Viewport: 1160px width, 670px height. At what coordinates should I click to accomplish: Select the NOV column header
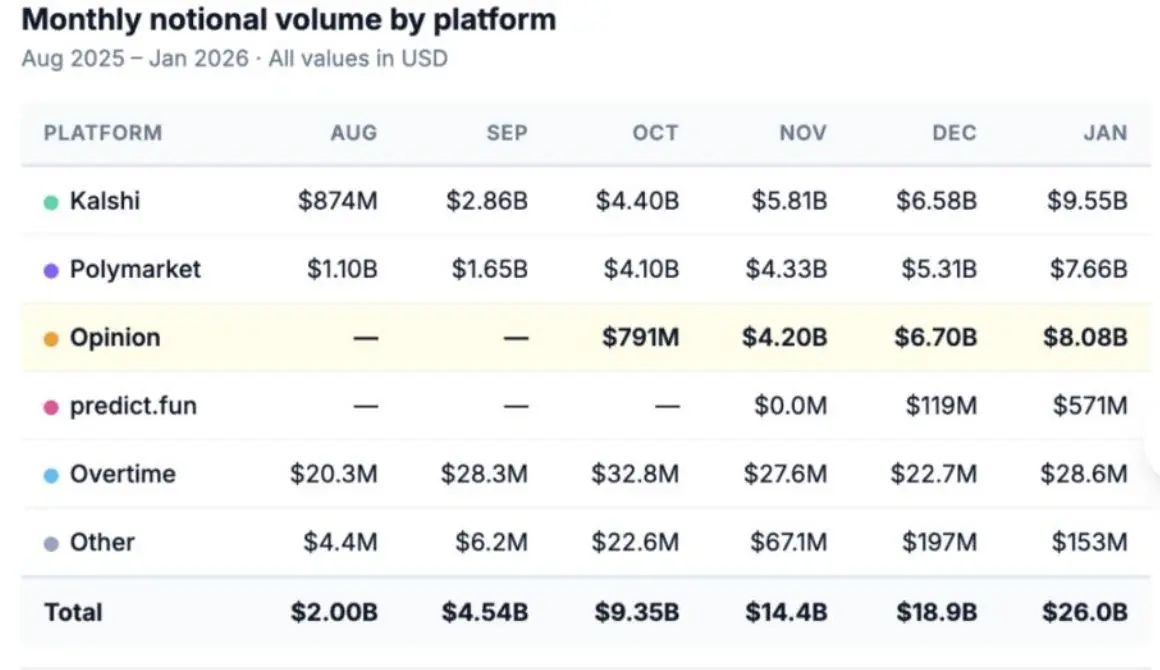point(803,133)
